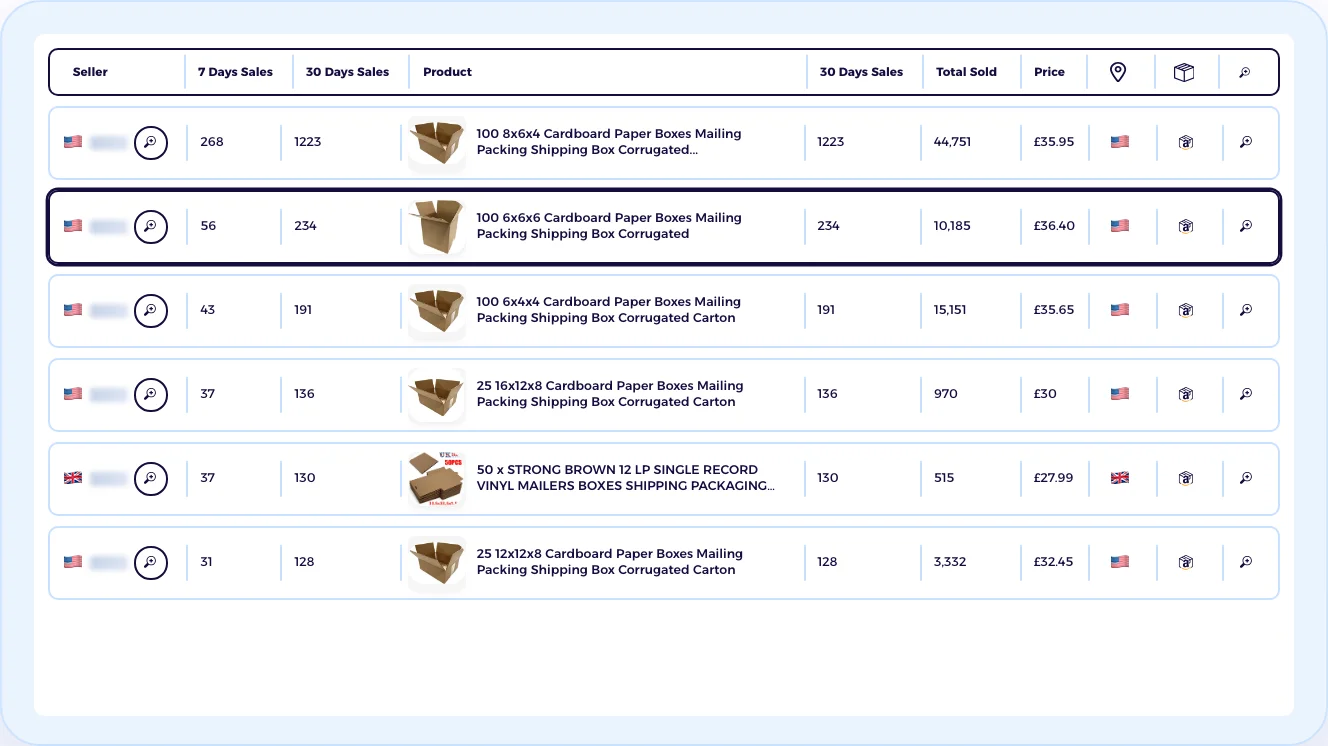
Task: Click total sold value 3,332
Action: pyautogui.click(x=950, y=562)
